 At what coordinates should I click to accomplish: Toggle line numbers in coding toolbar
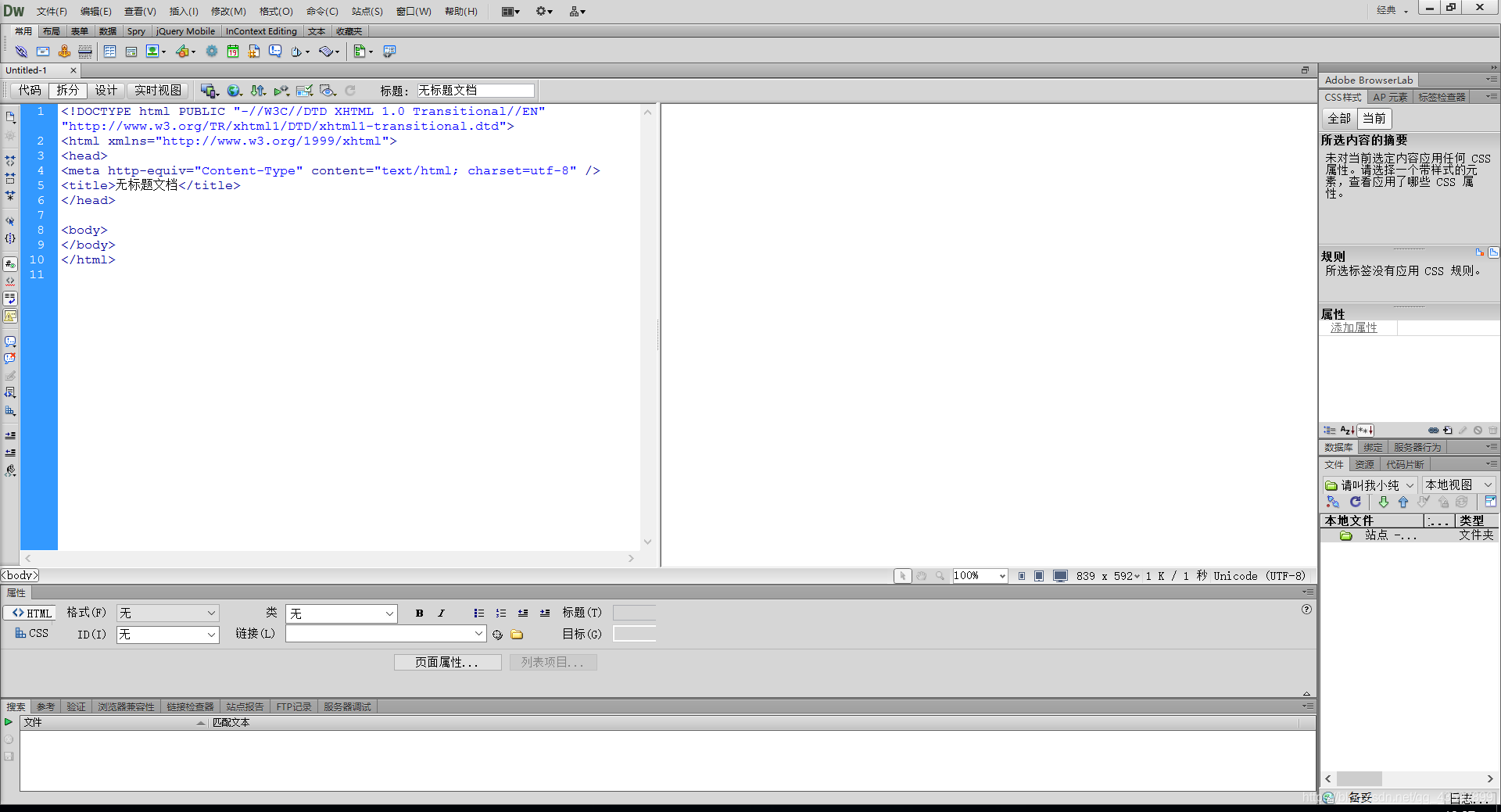point(10,264)
